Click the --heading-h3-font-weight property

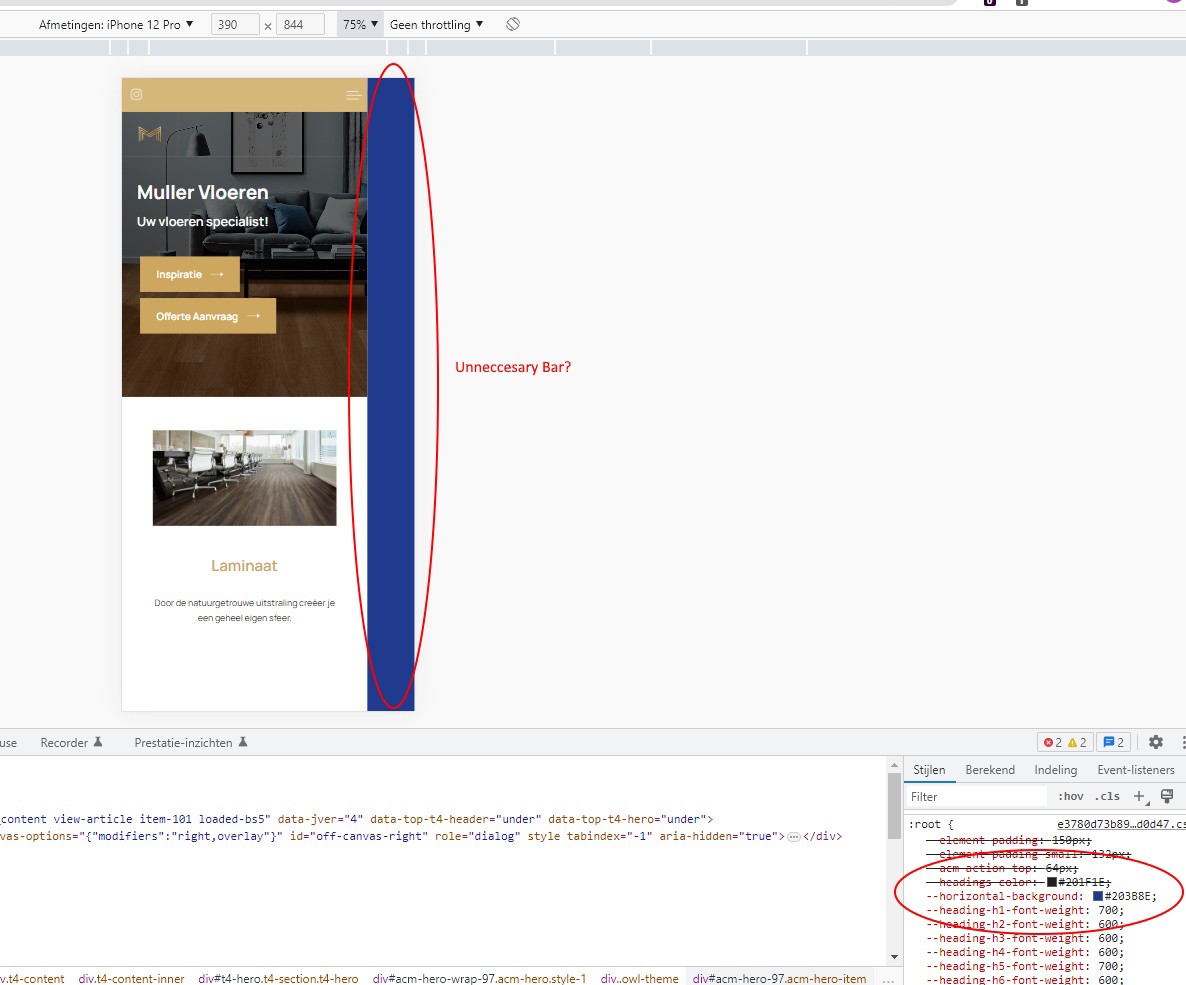coord(1007,938)
